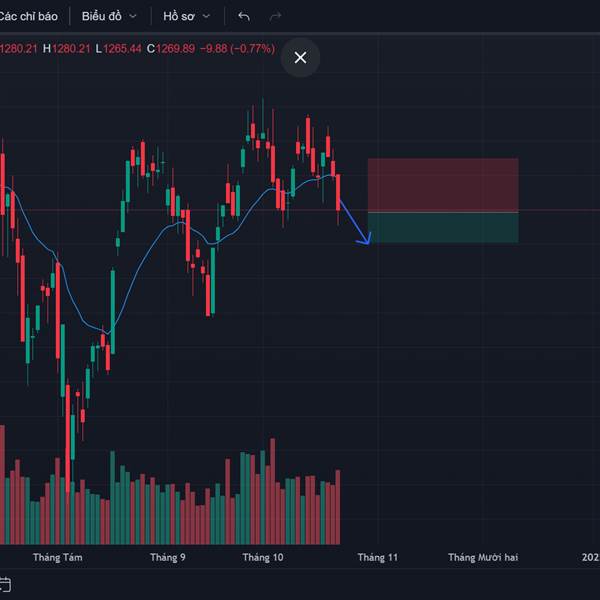Open the go-to-date calendar icon
This screenshot has height=600, width=600.
[x=5, y=585]
